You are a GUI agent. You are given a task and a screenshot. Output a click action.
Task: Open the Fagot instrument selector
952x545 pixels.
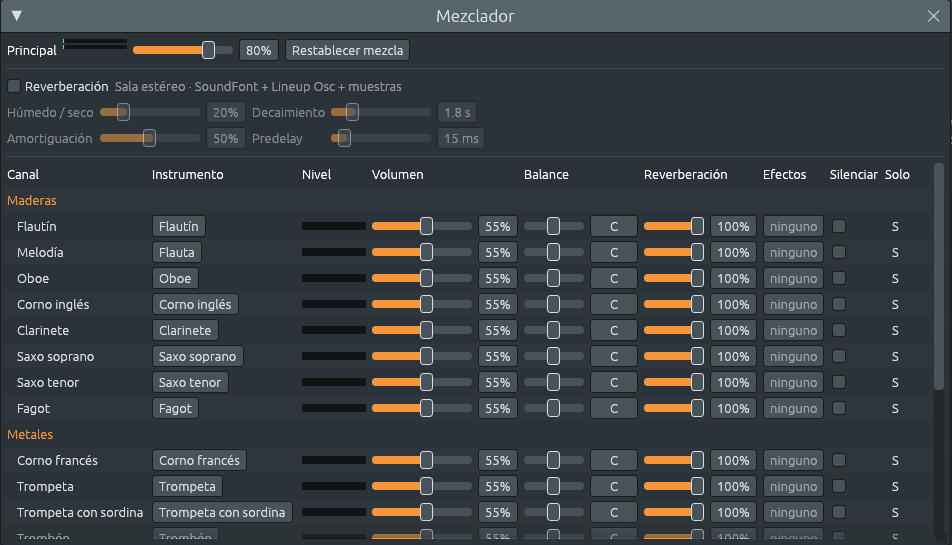[175, 409]
